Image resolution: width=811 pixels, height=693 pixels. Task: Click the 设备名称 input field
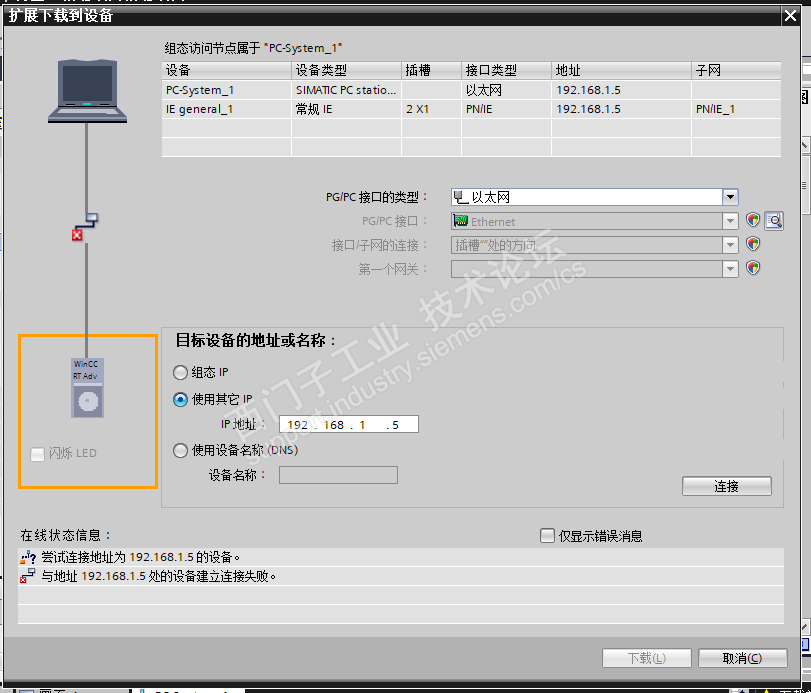(x=338, y=475)
